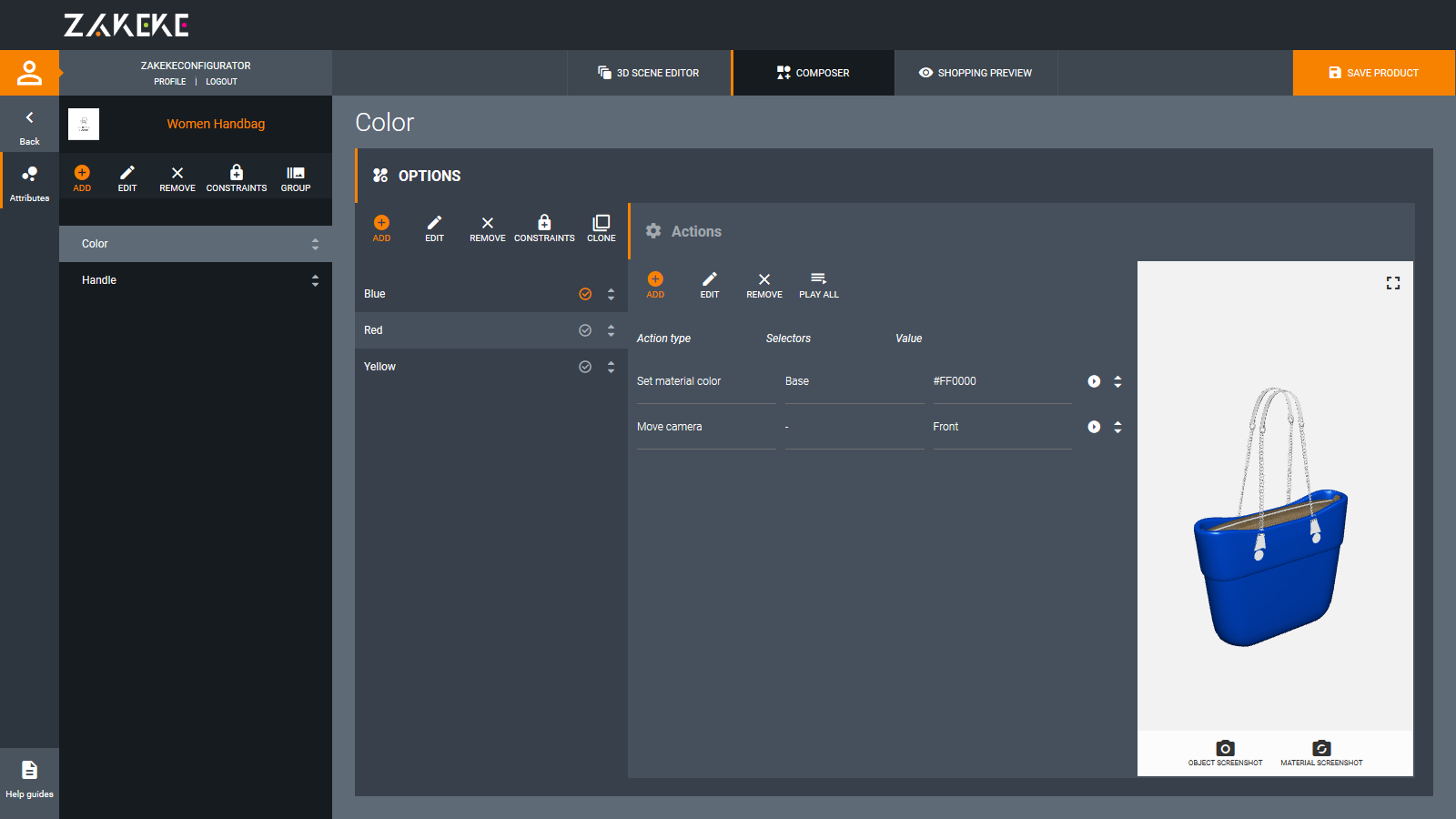
Task: Click the Play All actions icon
Action: [818, 279]
